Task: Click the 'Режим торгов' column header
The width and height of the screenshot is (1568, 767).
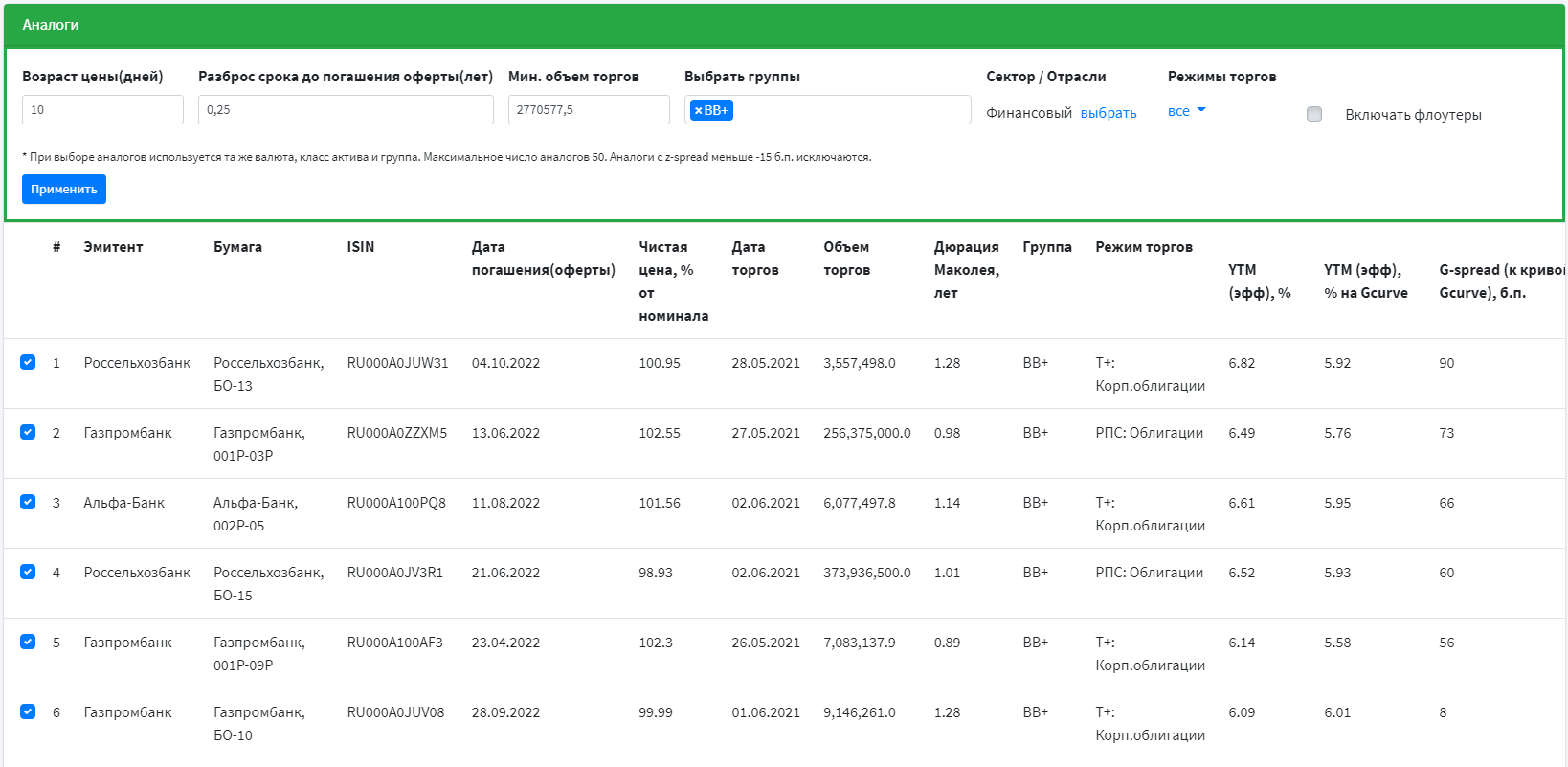Action: click(x=1144, y=247)
